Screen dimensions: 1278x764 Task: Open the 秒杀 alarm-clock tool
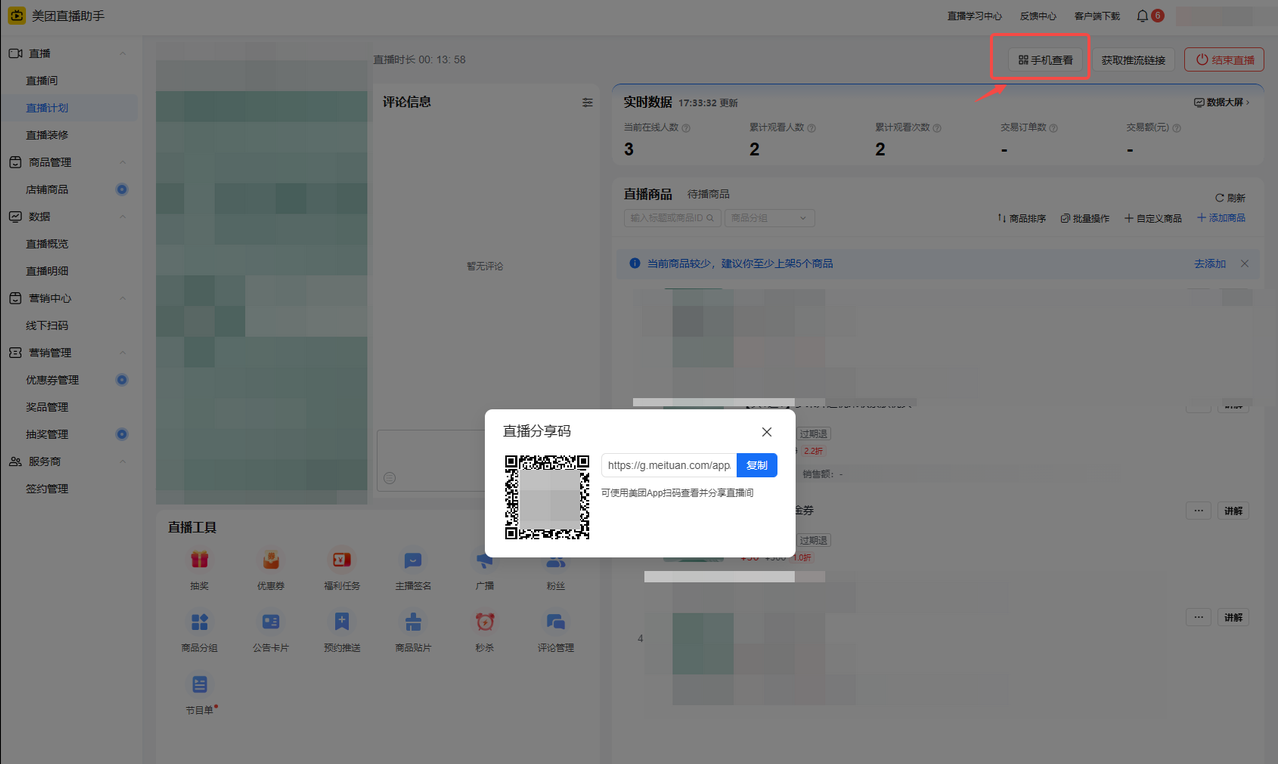(485, 622)
